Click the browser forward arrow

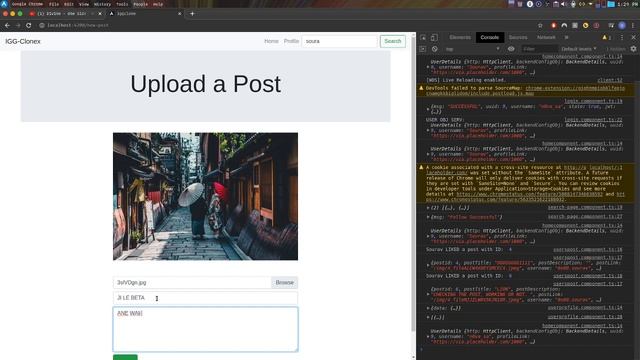(x=18, y=25)
